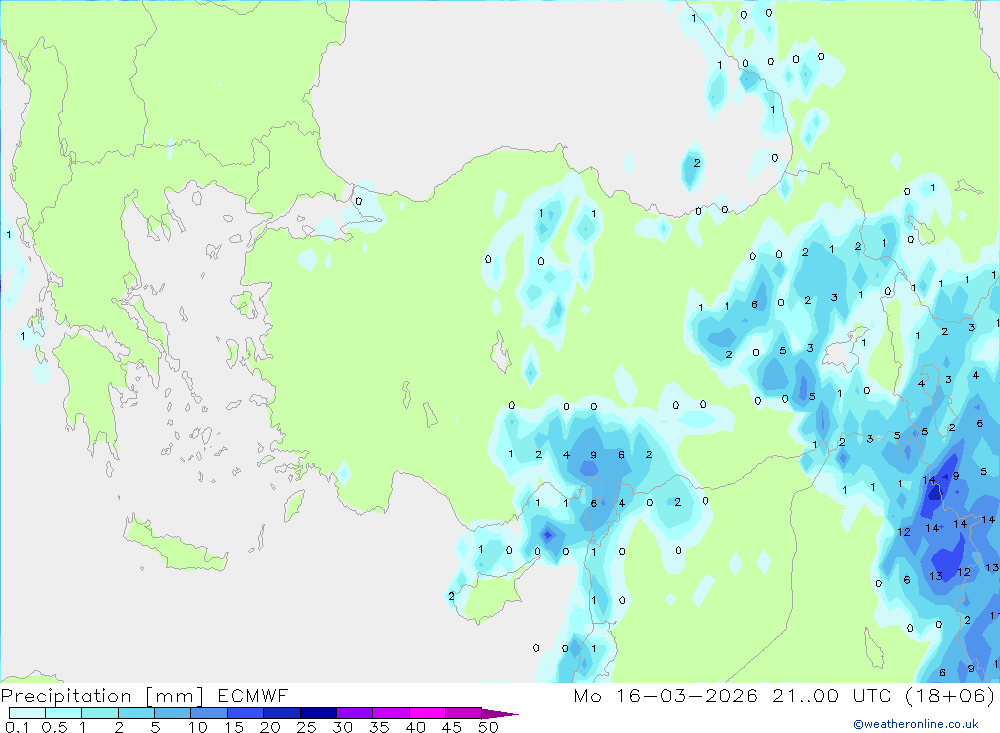1000x733 pixels.
Task: Click the '(18+06)' forecast offset text
Action: click(x=950, y=696)
